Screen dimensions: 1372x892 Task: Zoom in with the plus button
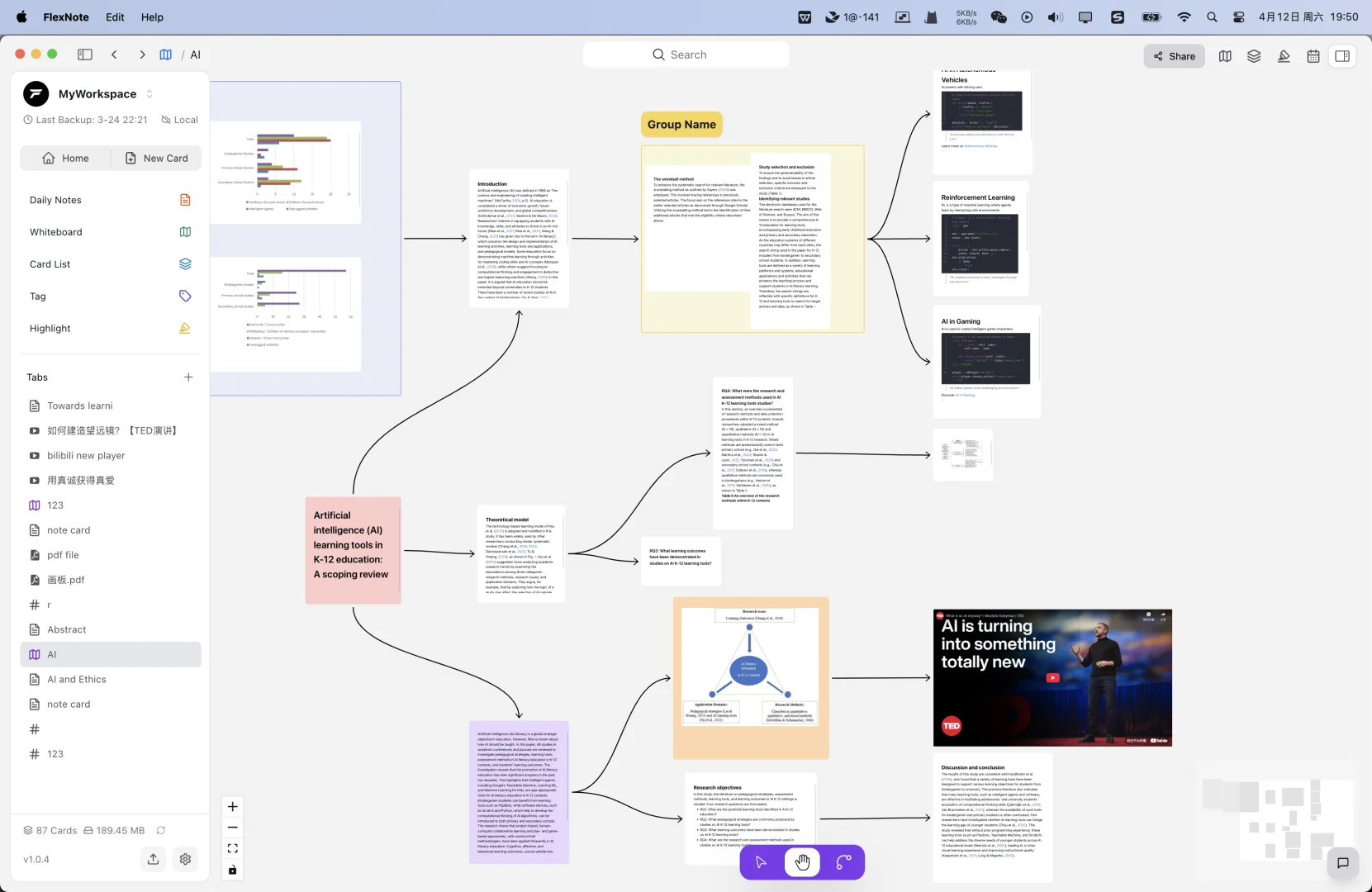pyautogui.click(x=233, y=807)
